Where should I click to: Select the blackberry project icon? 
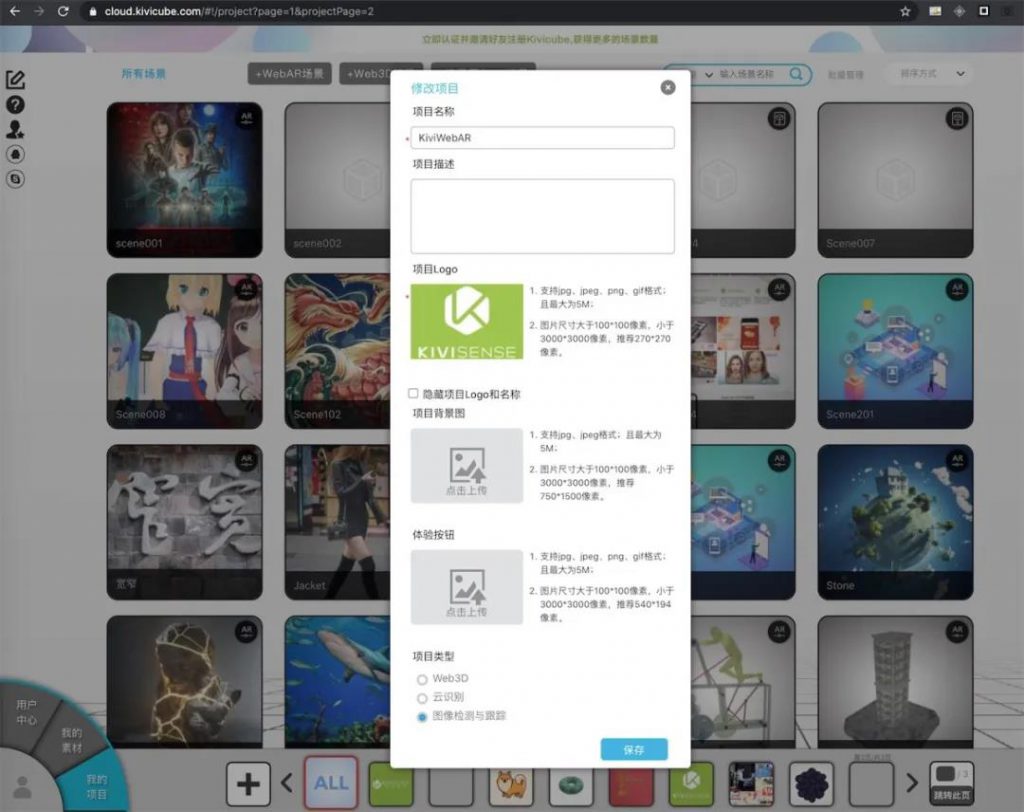point(811,783)
